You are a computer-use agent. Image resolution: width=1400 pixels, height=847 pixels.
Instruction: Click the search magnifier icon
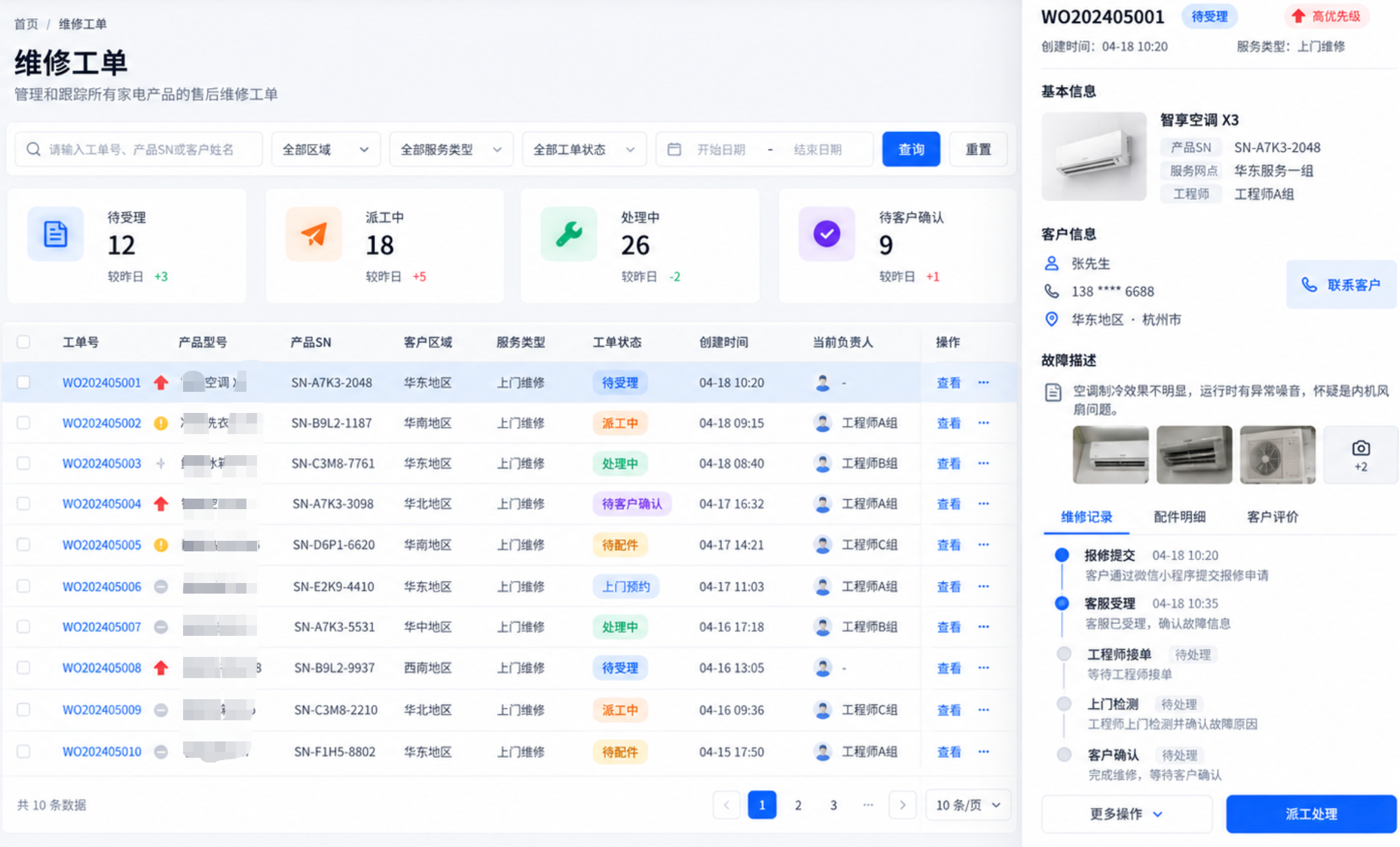pyautogui.click(x=33, y=150)
